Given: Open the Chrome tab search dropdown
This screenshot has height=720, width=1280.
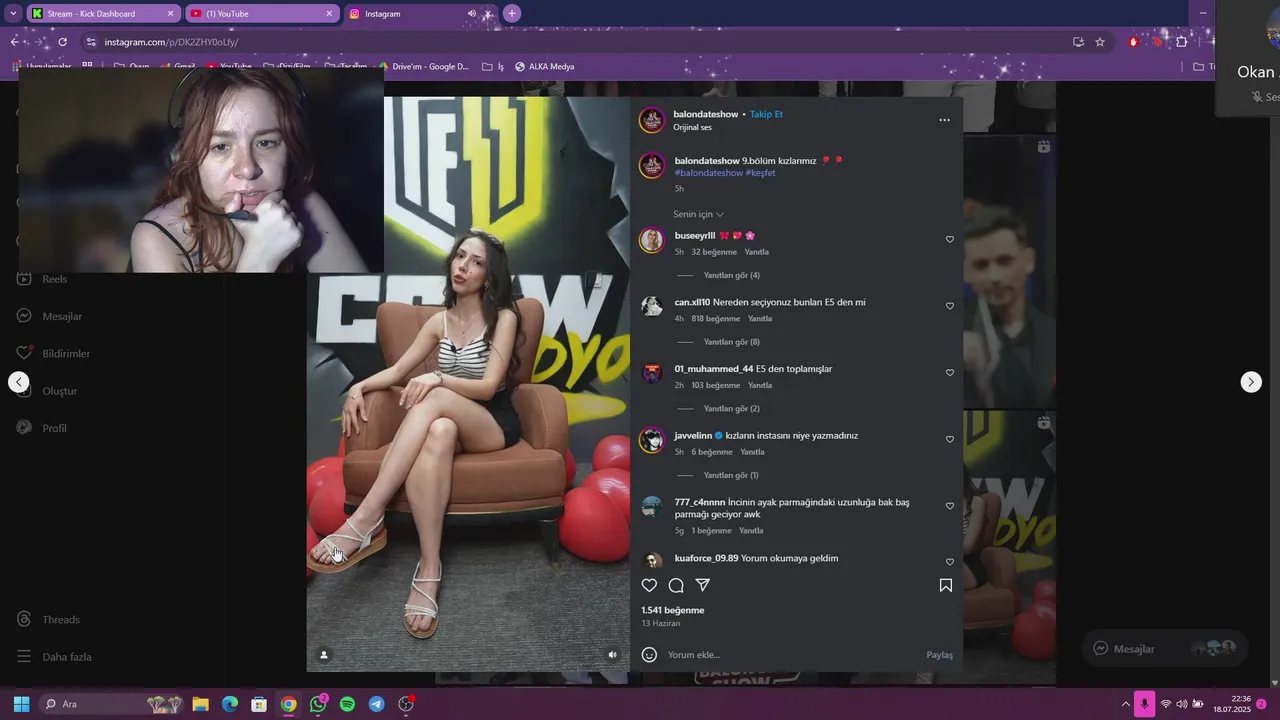Looking at the screenshot, I should [13, 14].
